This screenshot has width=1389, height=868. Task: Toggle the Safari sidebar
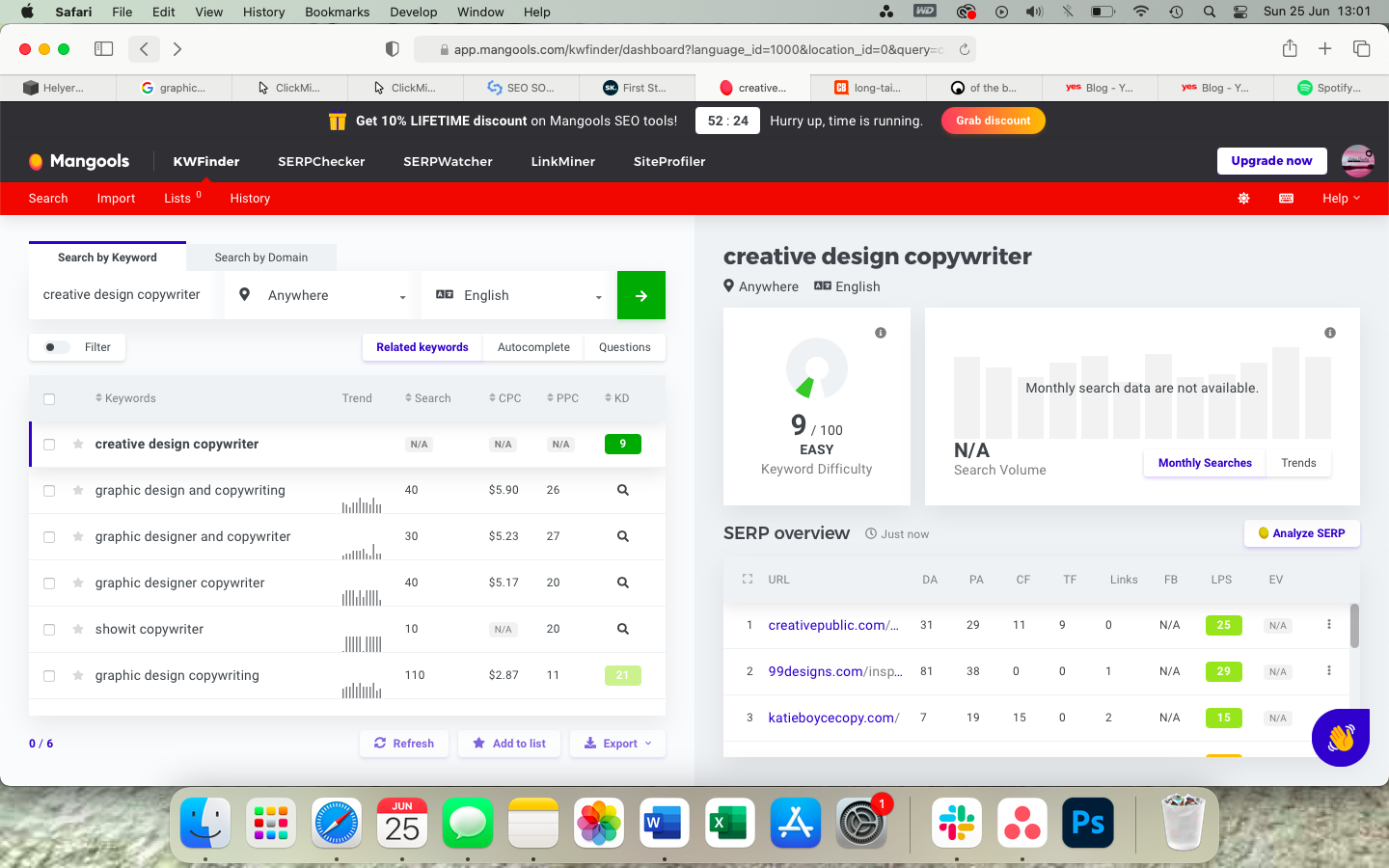tap(103, 48)
